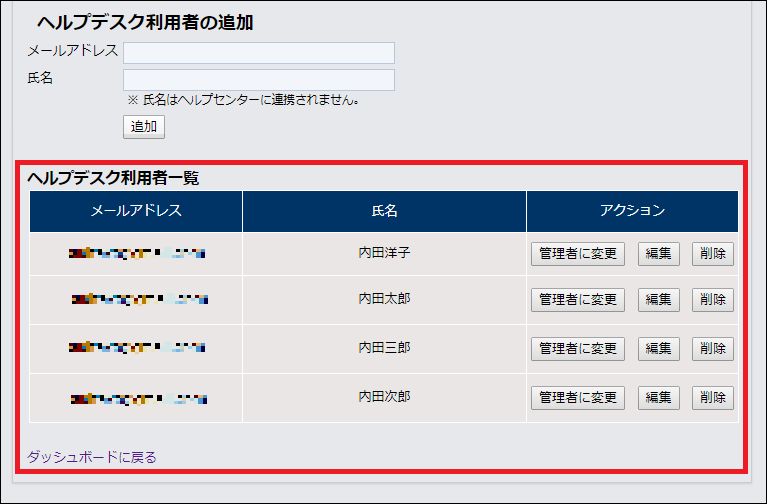This screenshot has width=767, height=504.
Task: Select 管理者に変更 in 内田次郎's row
Action: pos(577,398)
